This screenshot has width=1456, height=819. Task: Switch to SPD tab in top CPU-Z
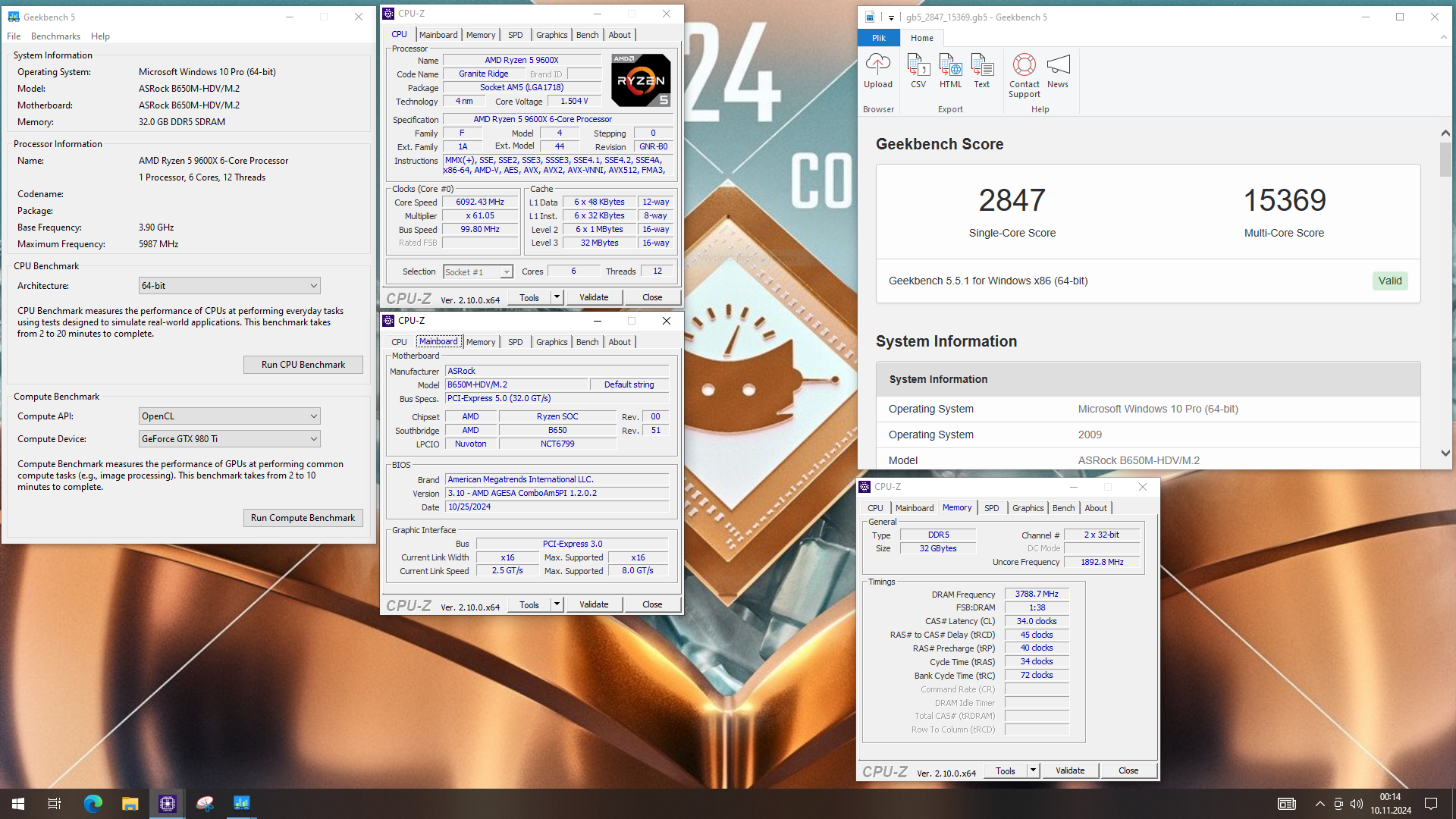[x=516, y=35]
